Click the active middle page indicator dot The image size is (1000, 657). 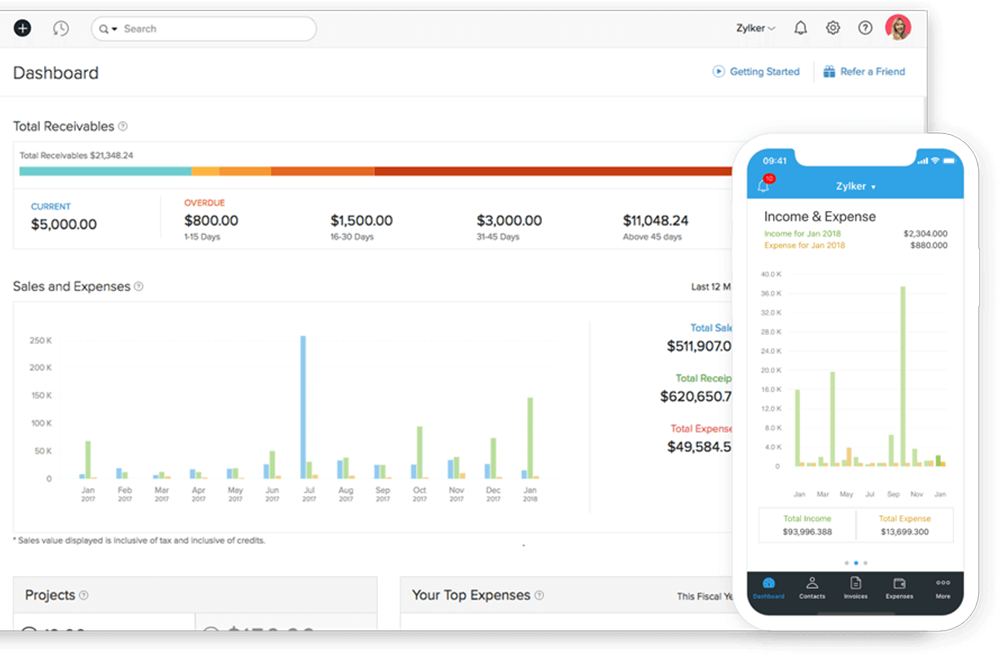[856, 563]
